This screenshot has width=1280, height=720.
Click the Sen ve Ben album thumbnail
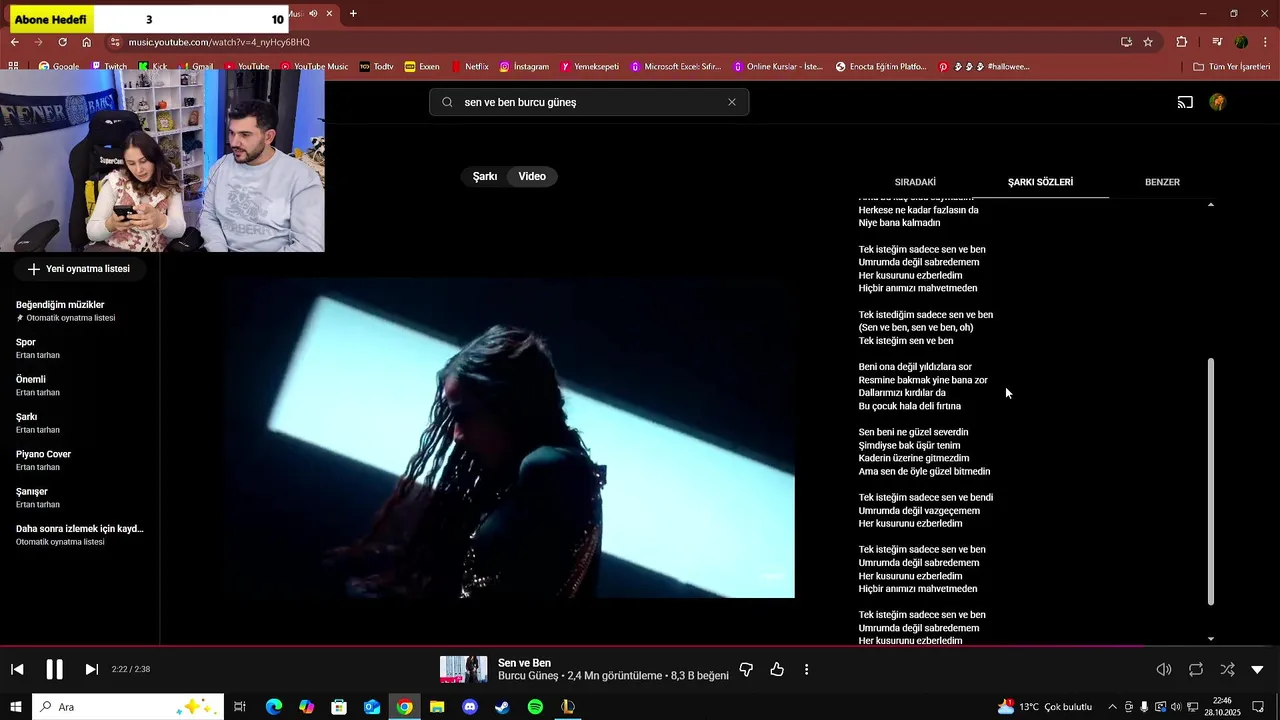[x=464, y=669]
